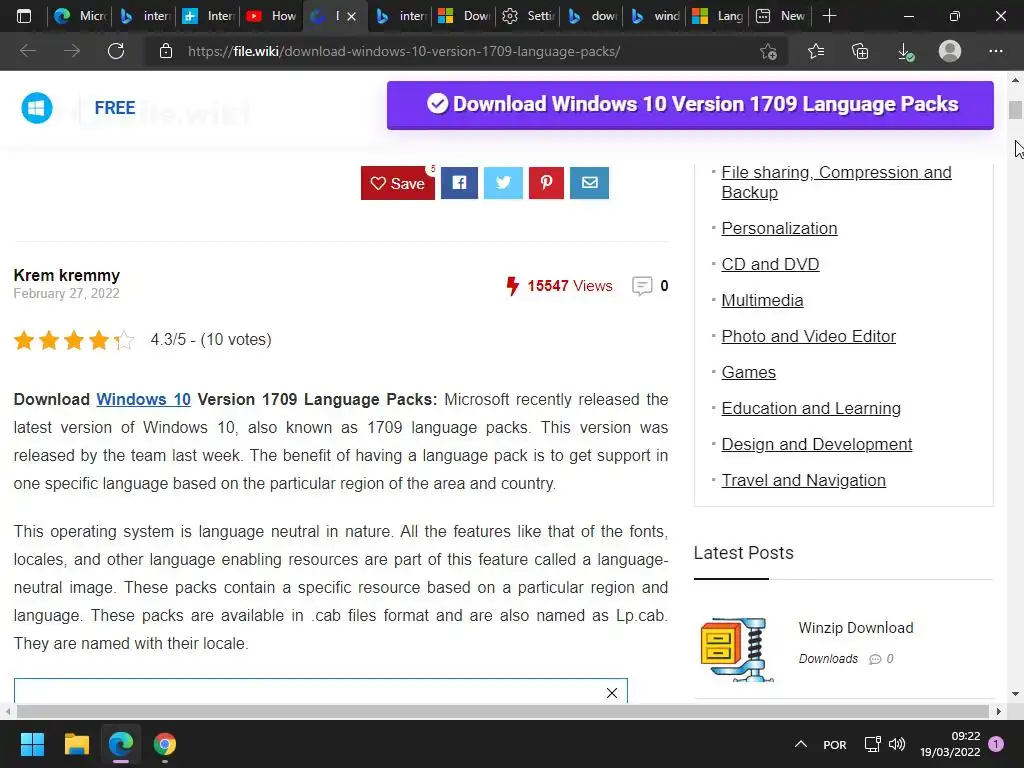Open File Explorer from the taskbar
The image size is (1024, 768).
(x=76, y=744)
